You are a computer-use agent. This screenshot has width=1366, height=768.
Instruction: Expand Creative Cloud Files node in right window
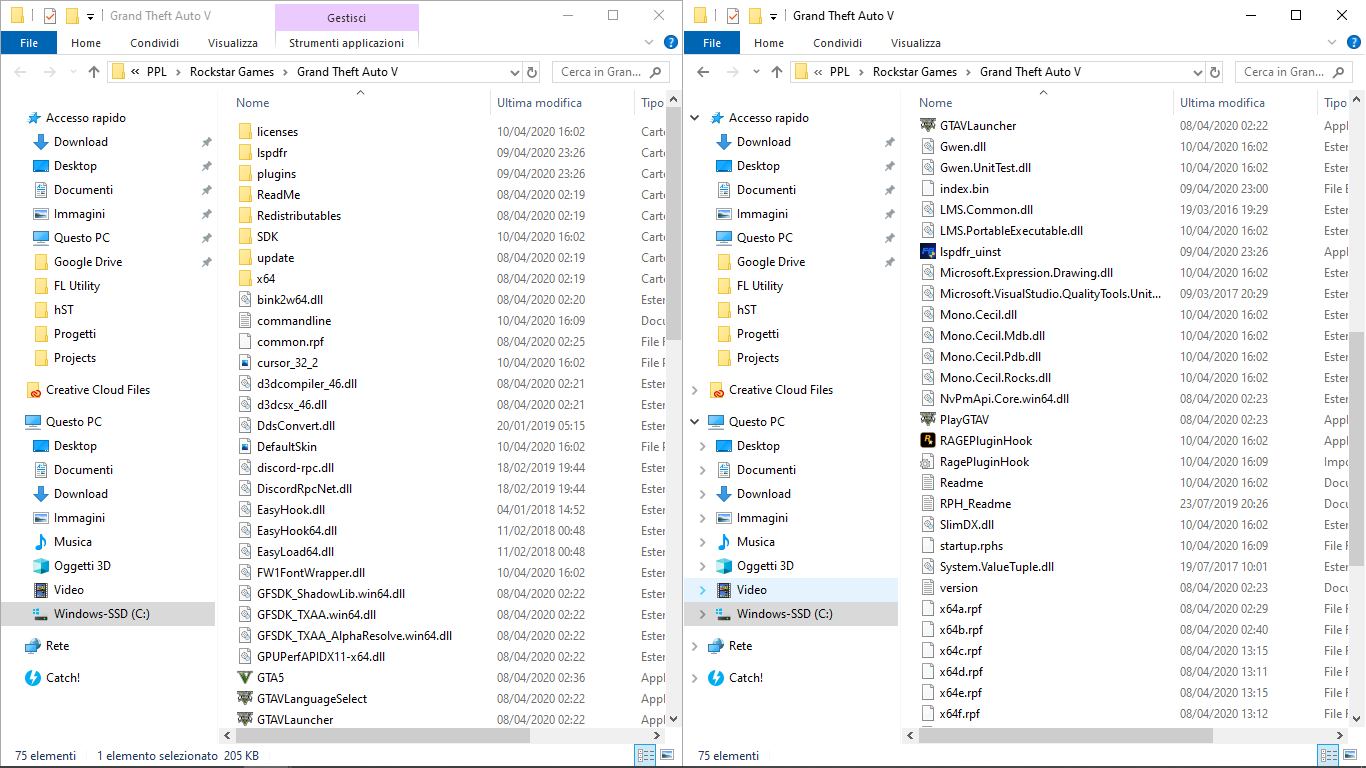696,390
